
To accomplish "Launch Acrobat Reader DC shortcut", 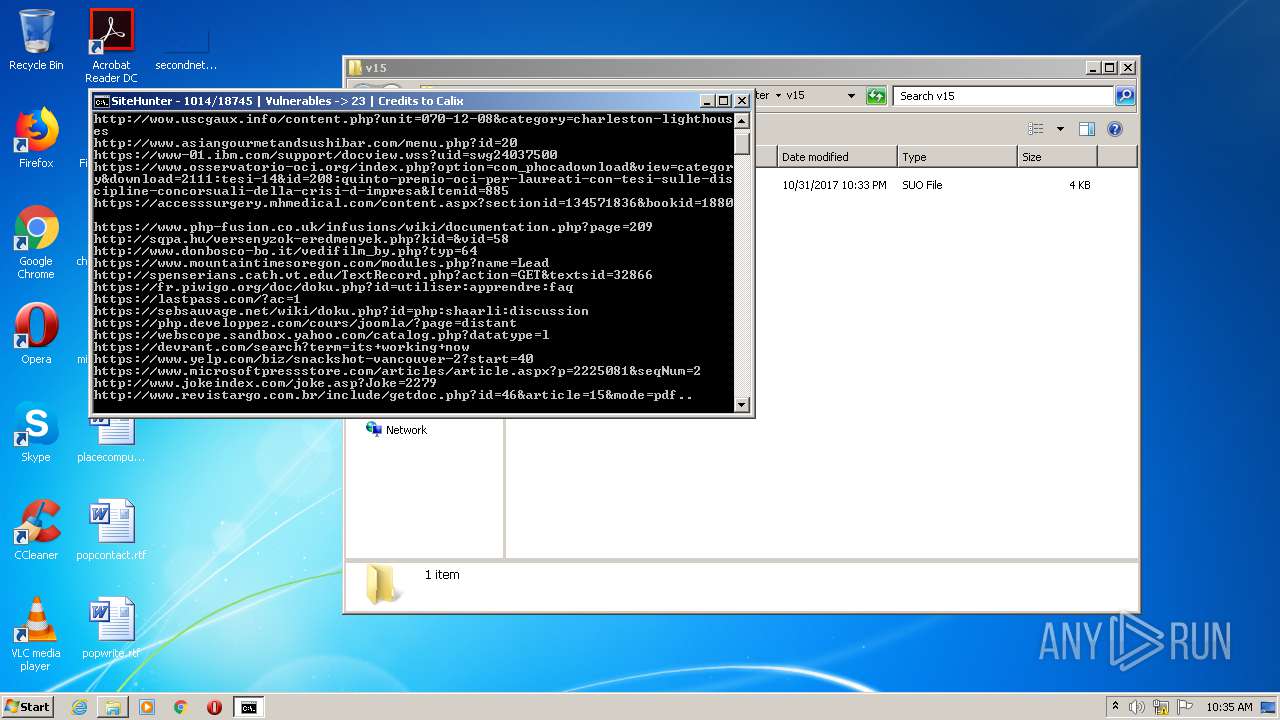I will [x=111, y=45].
